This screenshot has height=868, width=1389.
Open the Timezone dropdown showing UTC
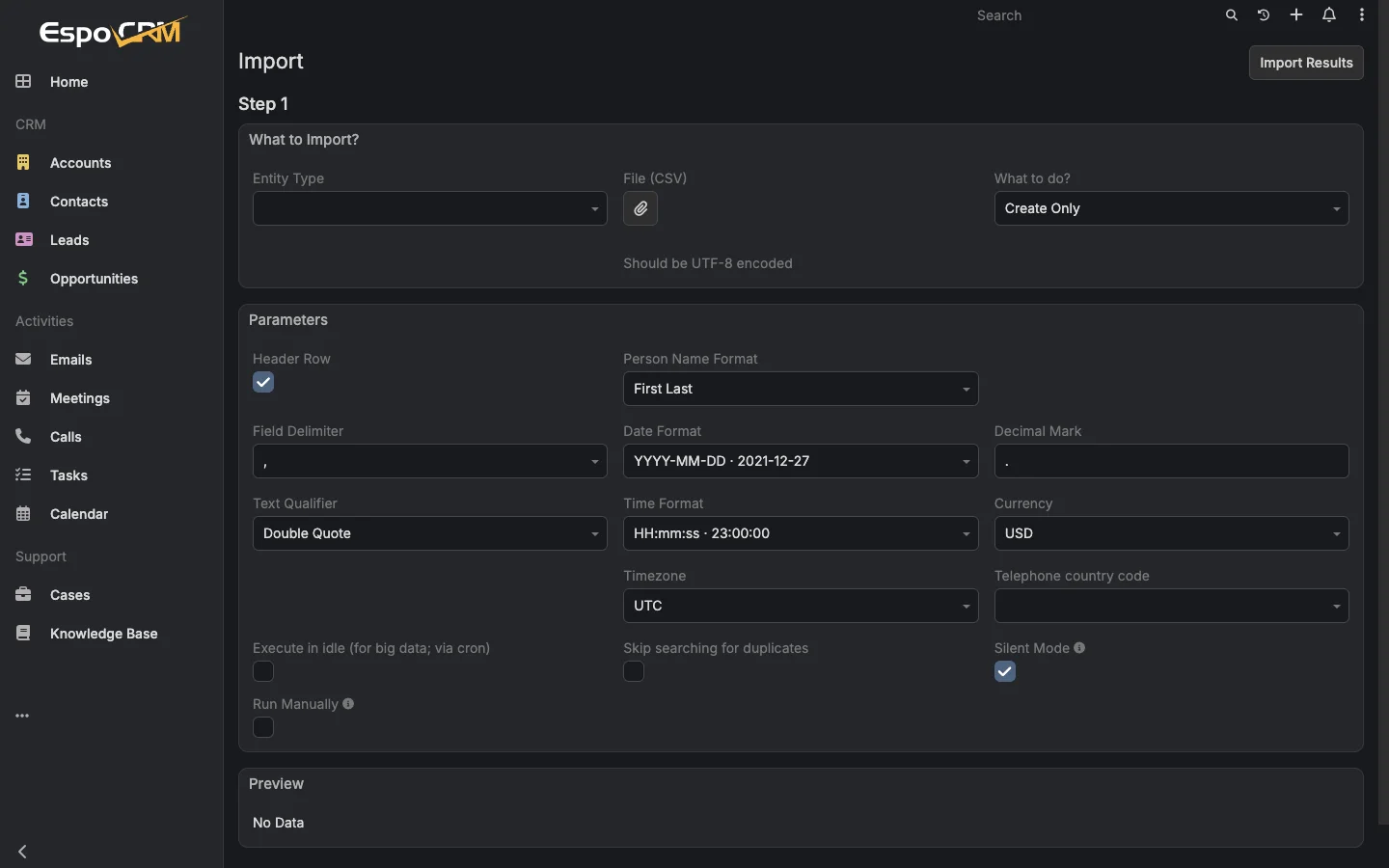[x=801, y=606]
